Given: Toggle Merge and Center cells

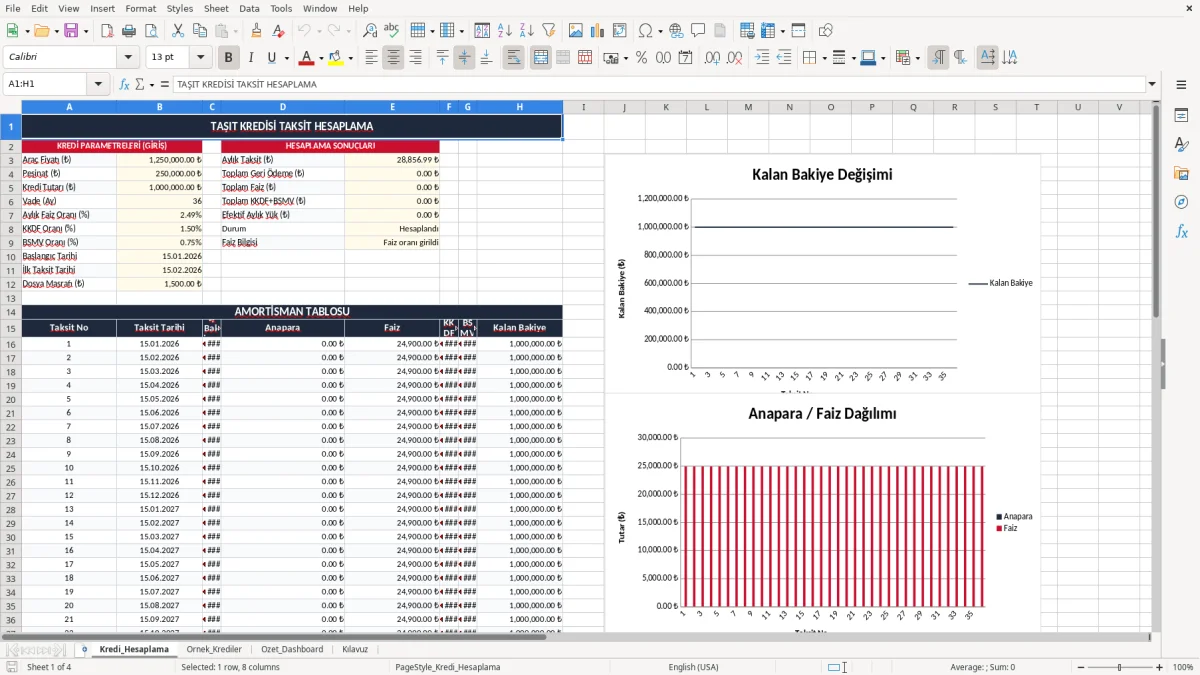Looking at the screenshot, I should [x=541, y=58].
